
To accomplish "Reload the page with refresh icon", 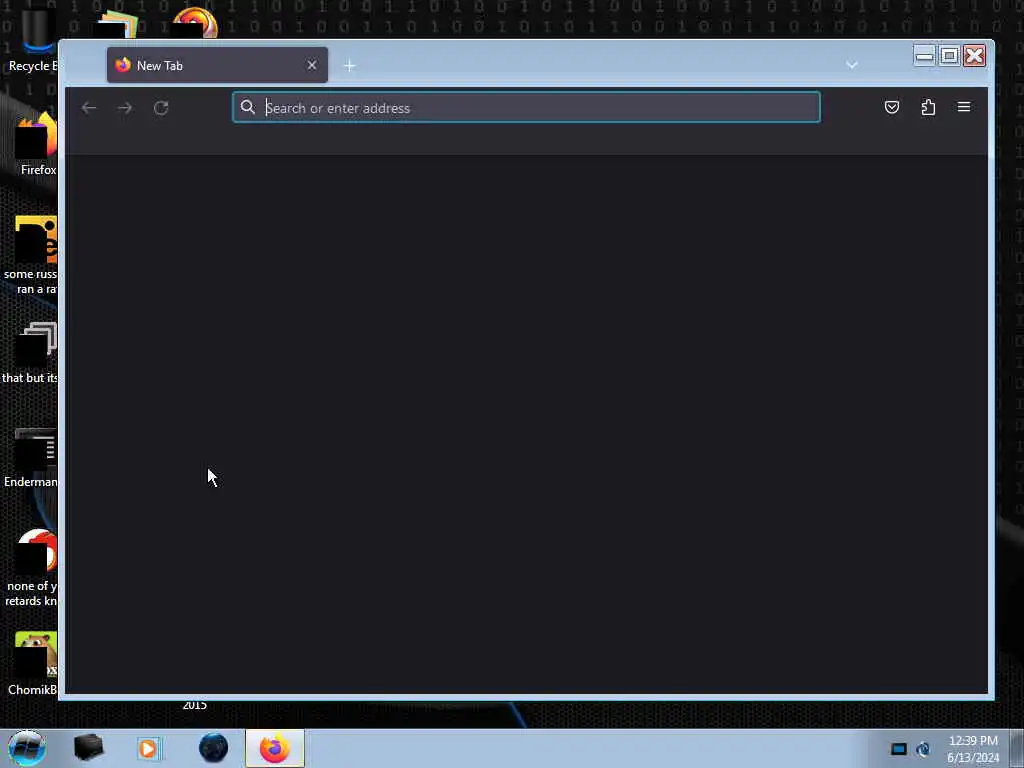I will (161, 108).
